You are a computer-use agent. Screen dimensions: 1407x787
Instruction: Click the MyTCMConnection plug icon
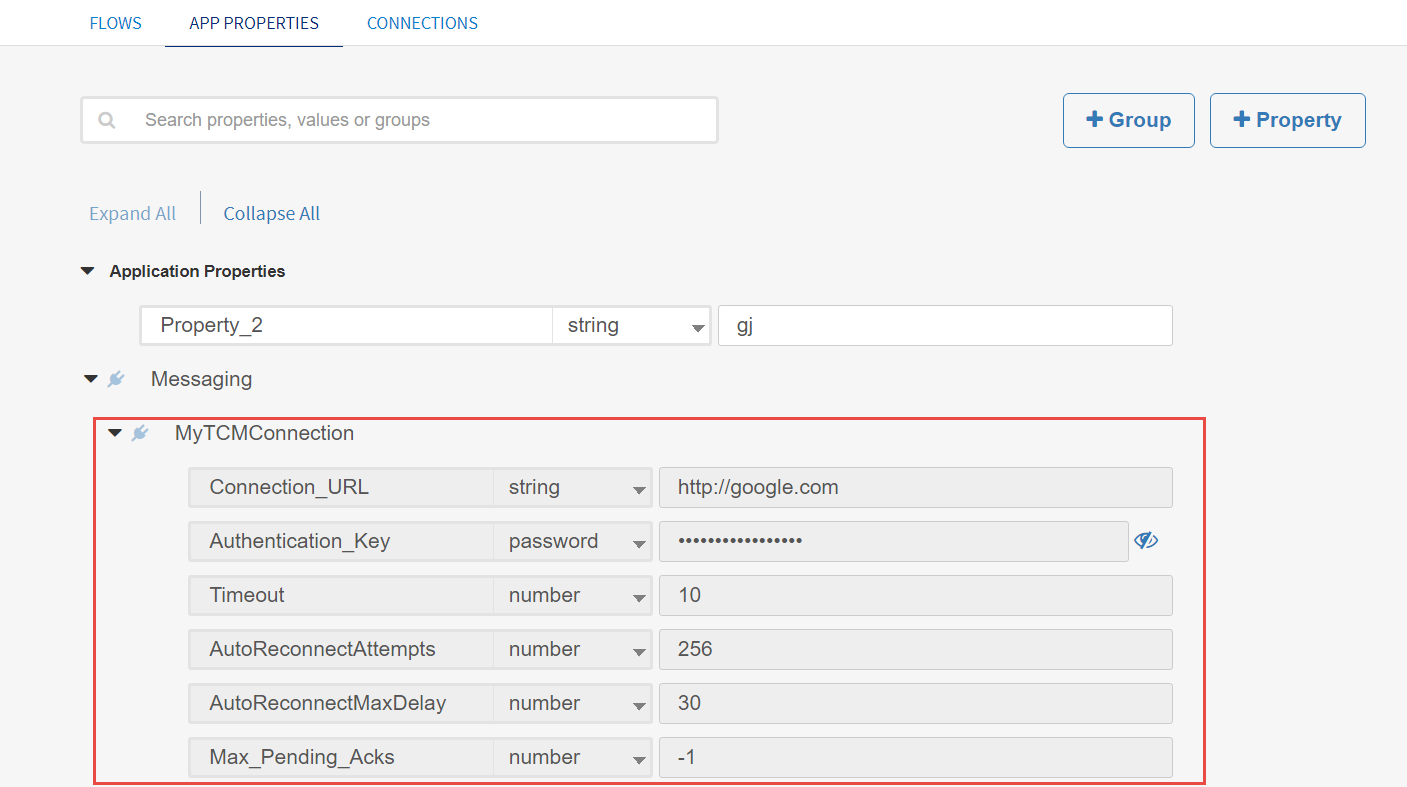click(x=140, y=433)
